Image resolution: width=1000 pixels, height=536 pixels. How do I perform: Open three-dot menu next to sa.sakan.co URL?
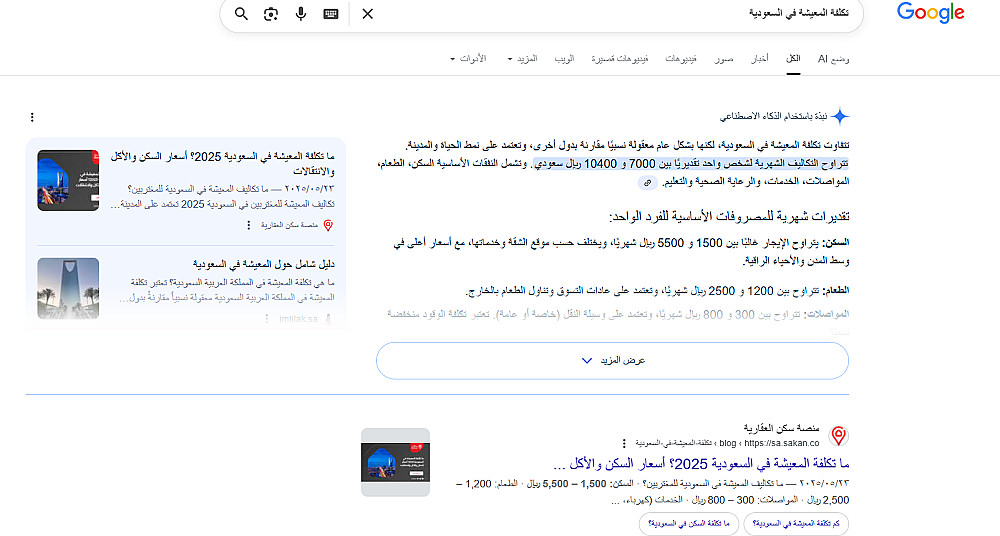624,443
